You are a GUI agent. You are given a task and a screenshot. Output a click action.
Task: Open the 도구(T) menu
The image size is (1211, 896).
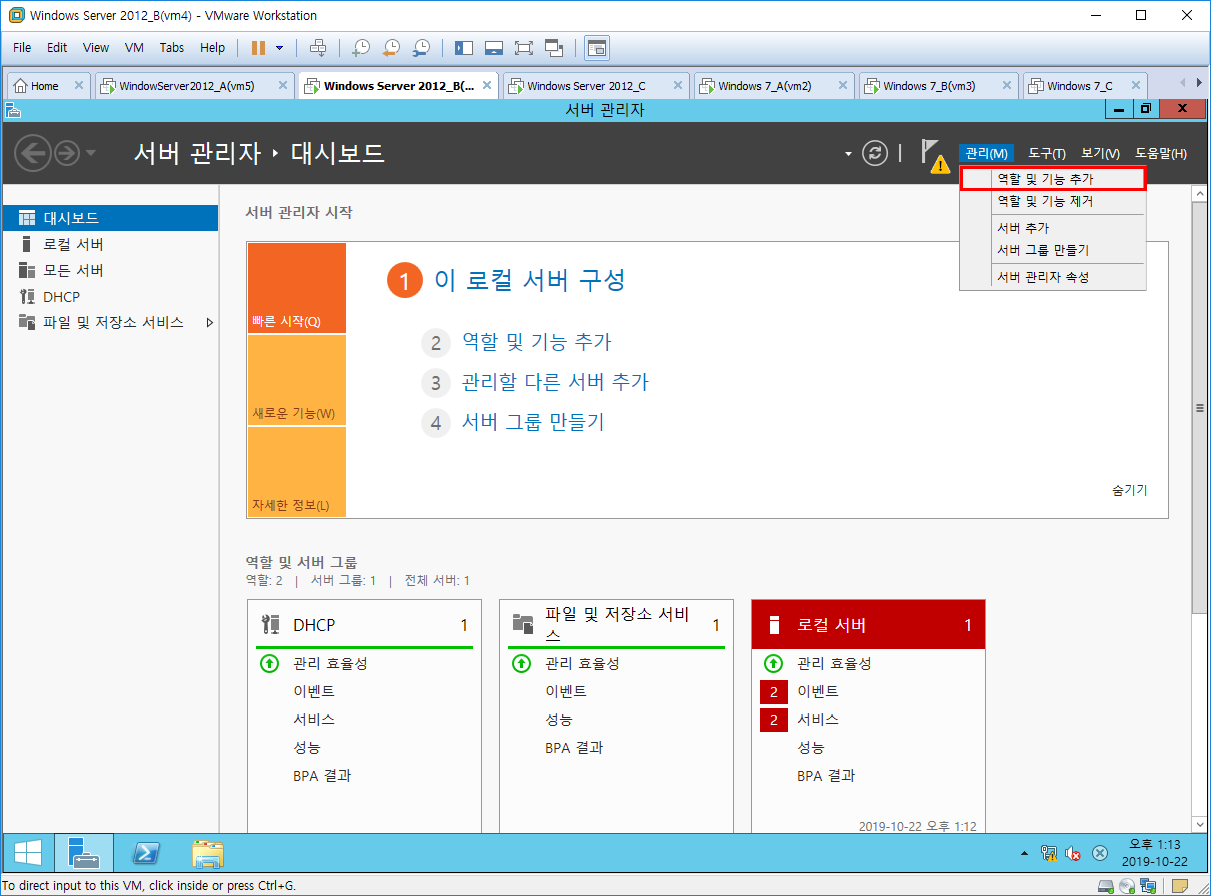point(1047,153)
